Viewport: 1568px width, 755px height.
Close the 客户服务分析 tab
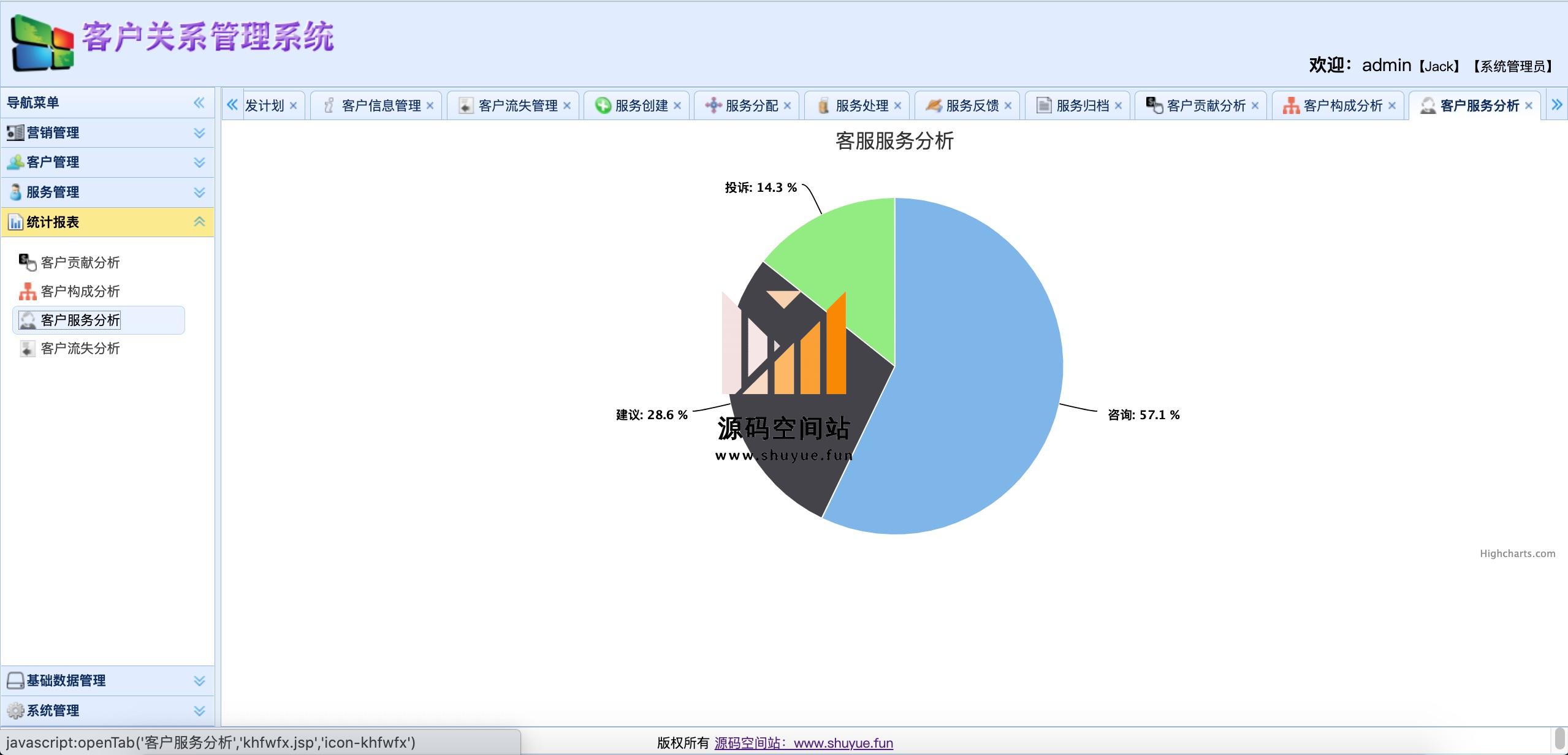point(1529,105)
